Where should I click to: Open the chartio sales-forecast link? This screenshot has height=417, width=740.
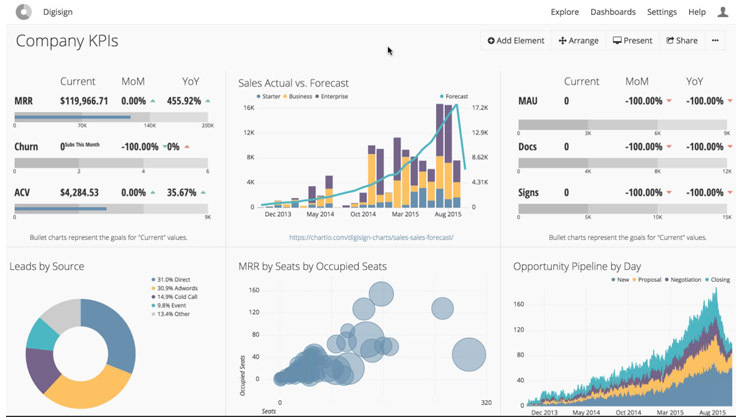click(371, 238)
